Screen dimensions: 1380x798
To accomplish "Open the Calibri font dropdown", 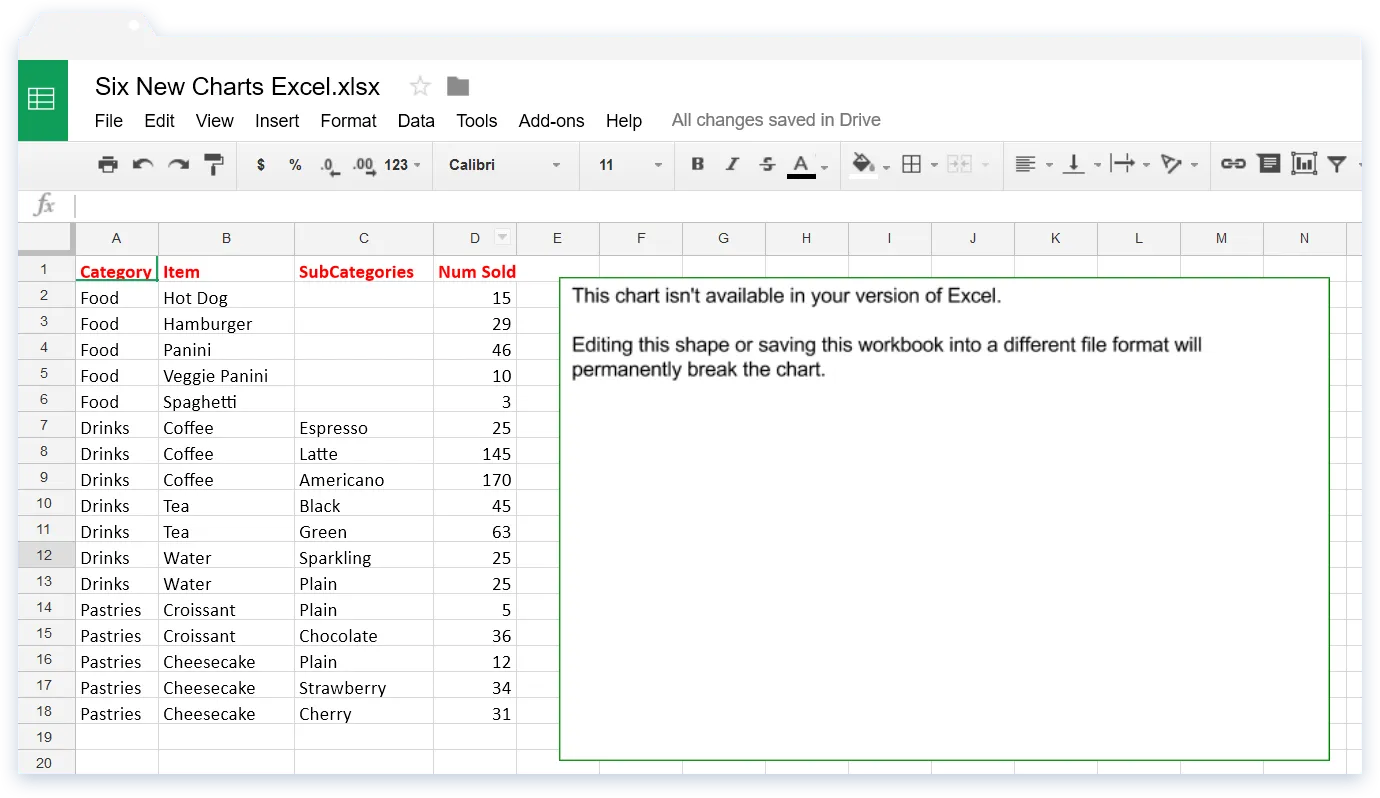I will tap(505, 165).
